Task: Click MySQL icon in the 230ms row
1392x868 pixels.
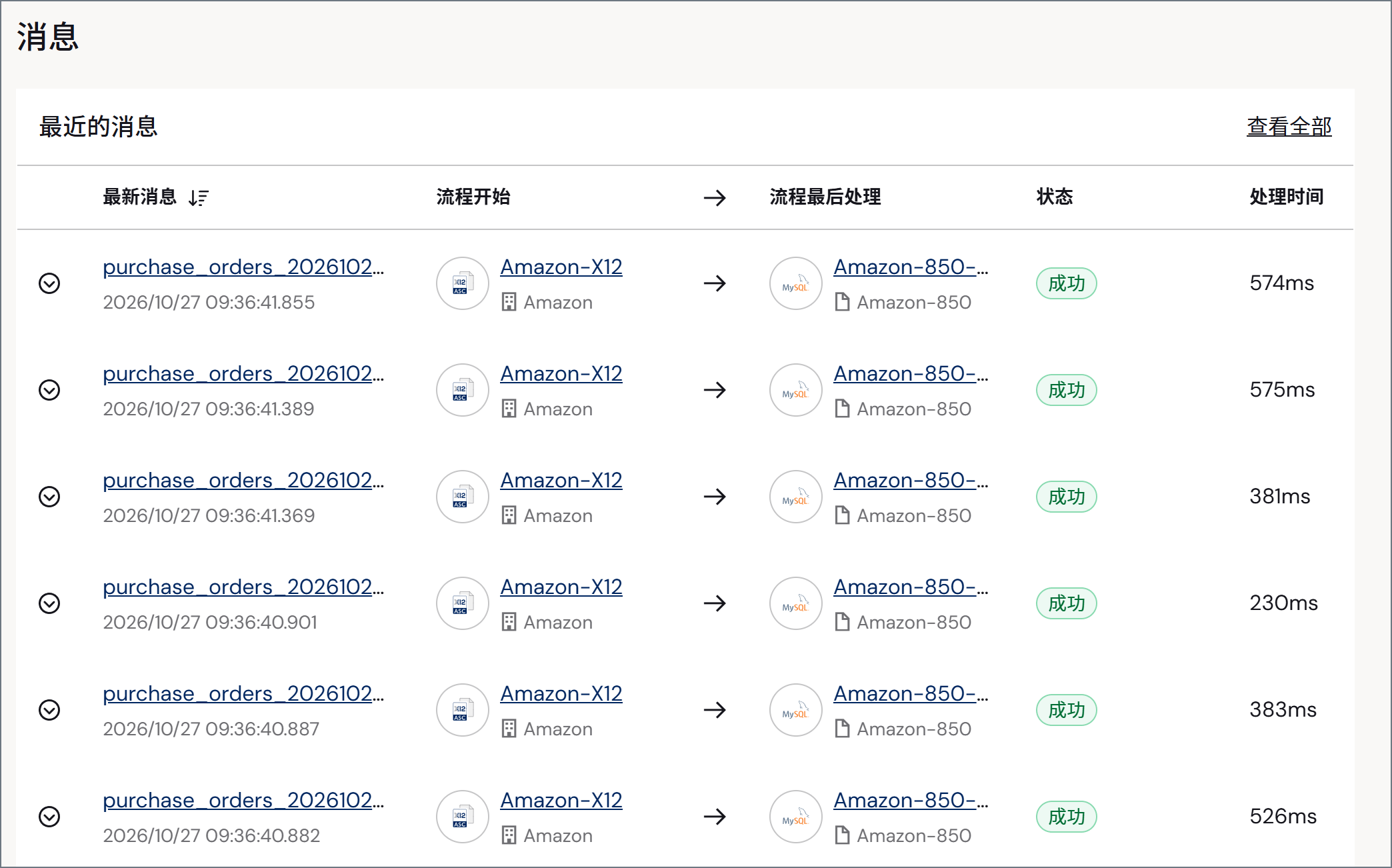Action: (796, 603)
